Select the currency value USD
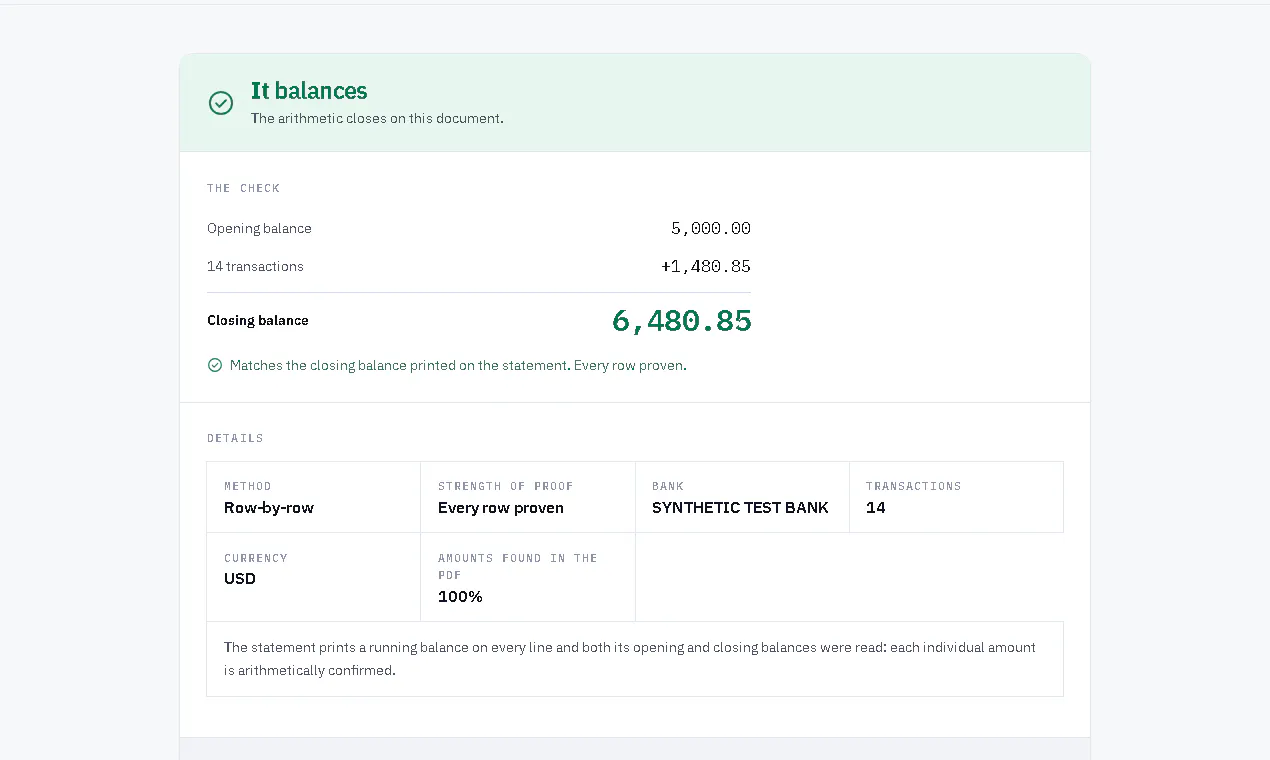 (240, 579)
